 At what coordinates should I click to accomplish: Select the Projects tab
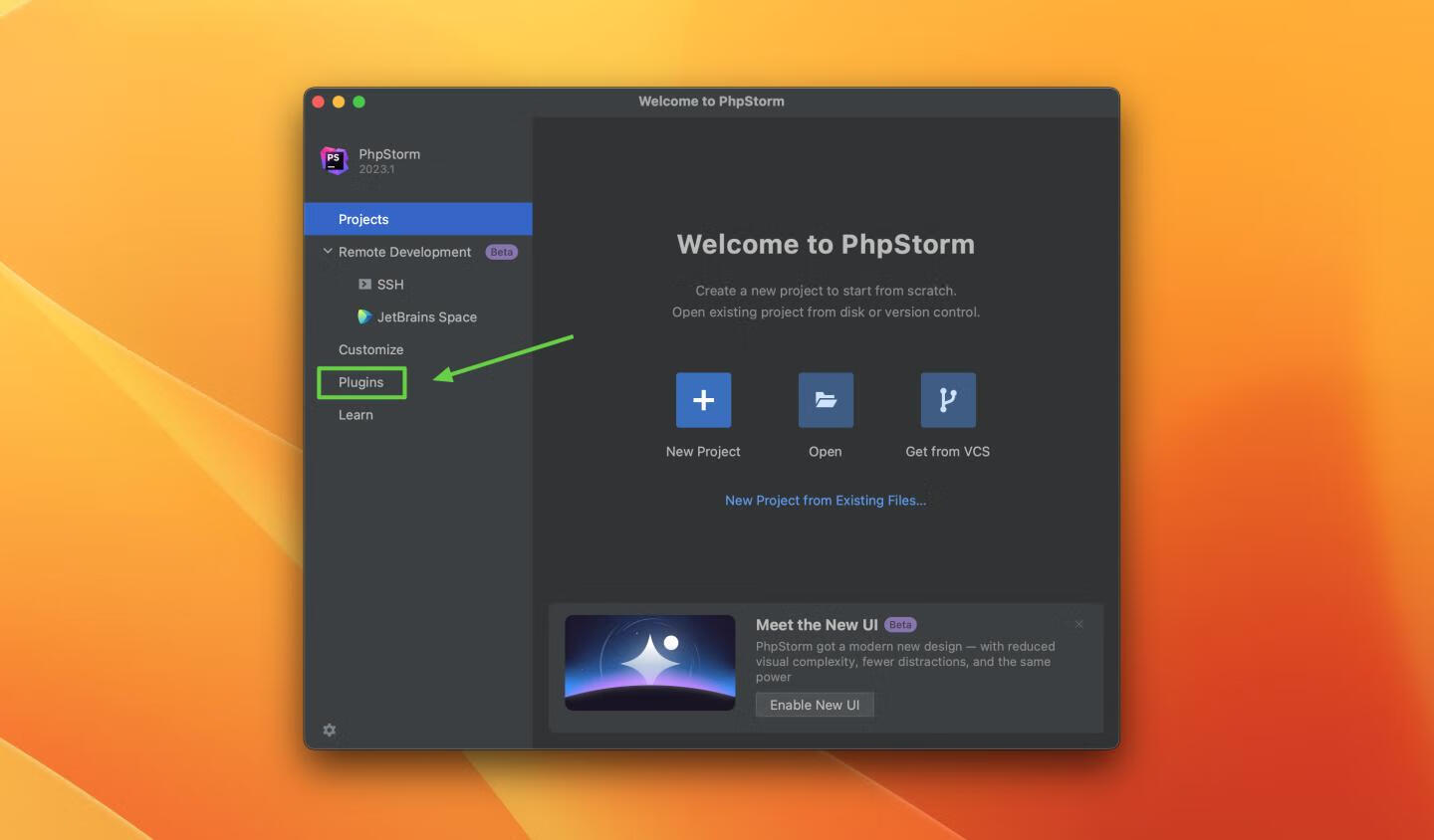tap(363, 219)
